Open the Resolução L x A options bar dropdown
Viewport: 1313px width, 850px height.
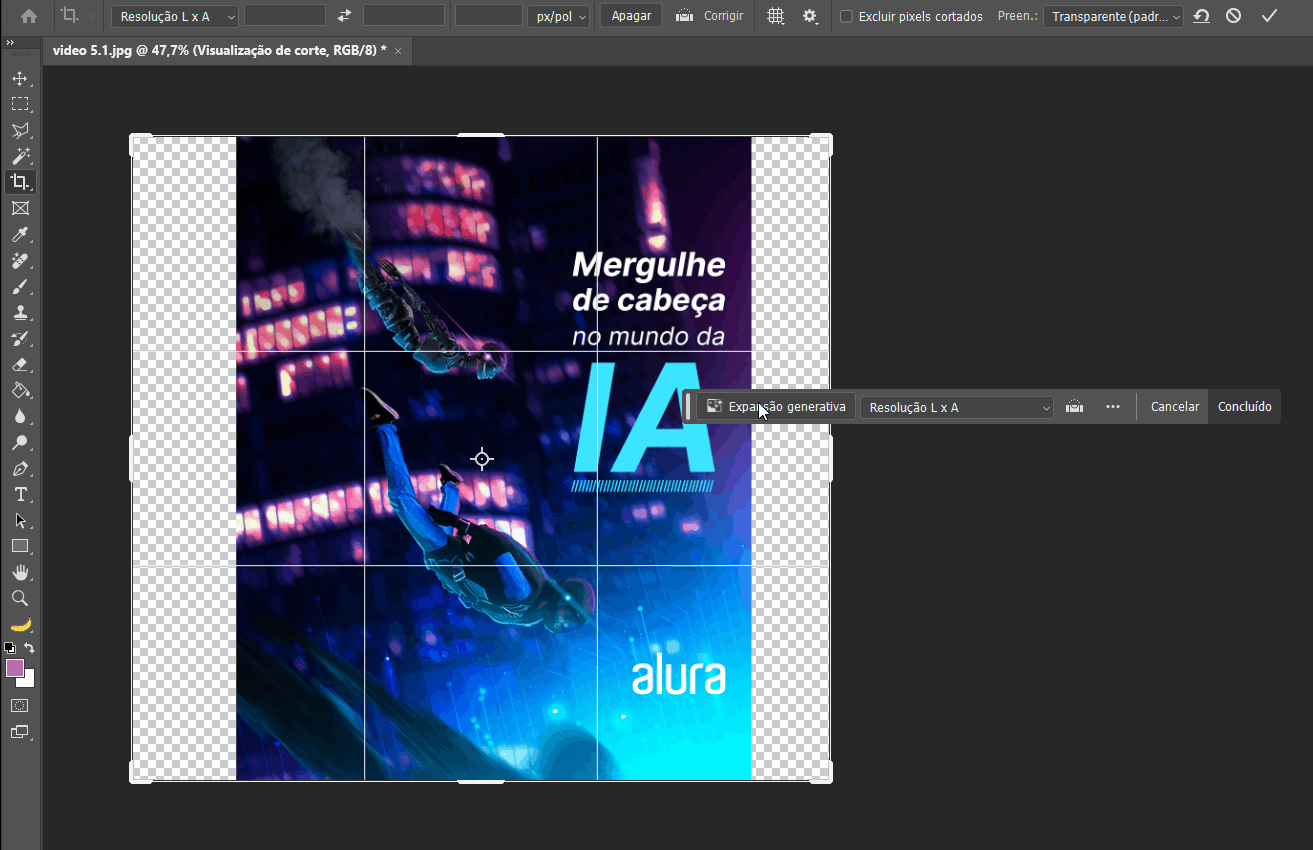pyautogui.click(x=175, y=16)
